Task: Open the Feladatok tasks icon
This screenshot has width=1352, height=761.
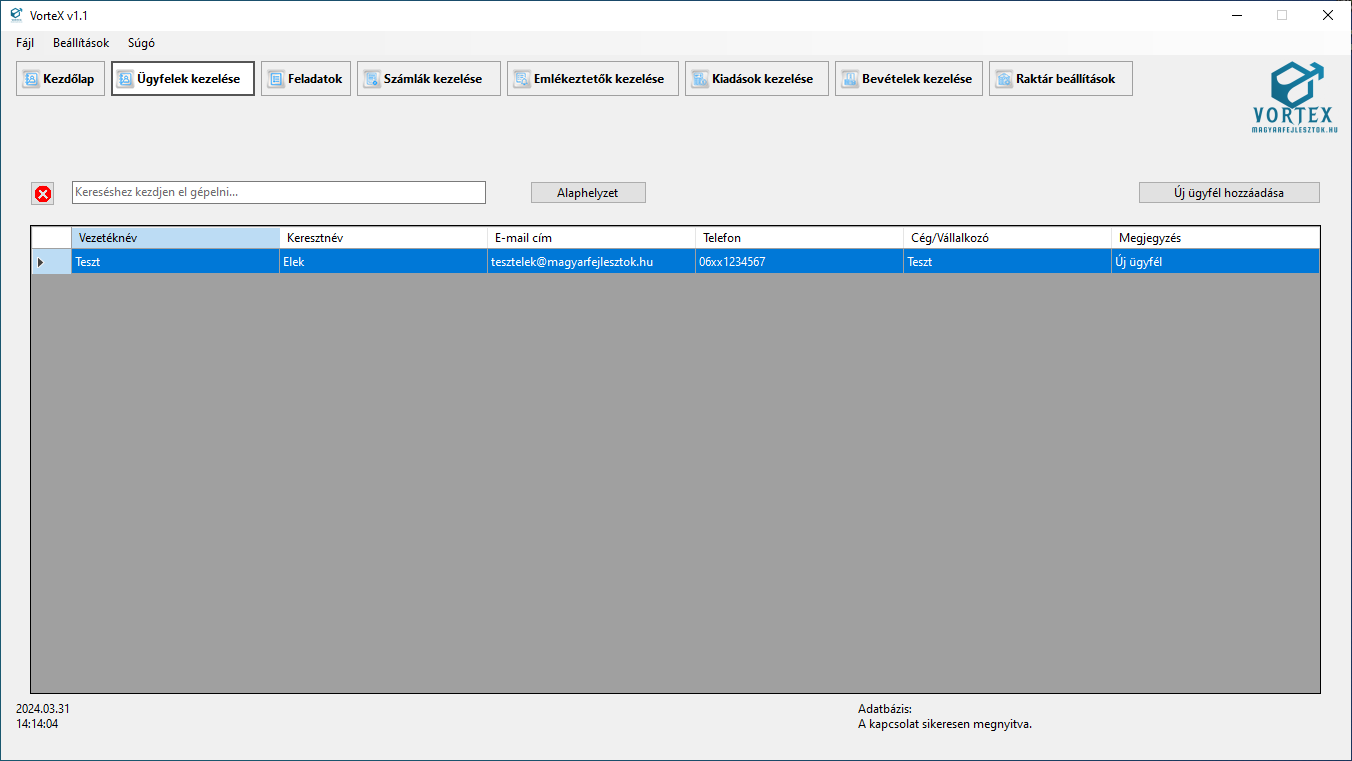Action: tap(276, 79)
